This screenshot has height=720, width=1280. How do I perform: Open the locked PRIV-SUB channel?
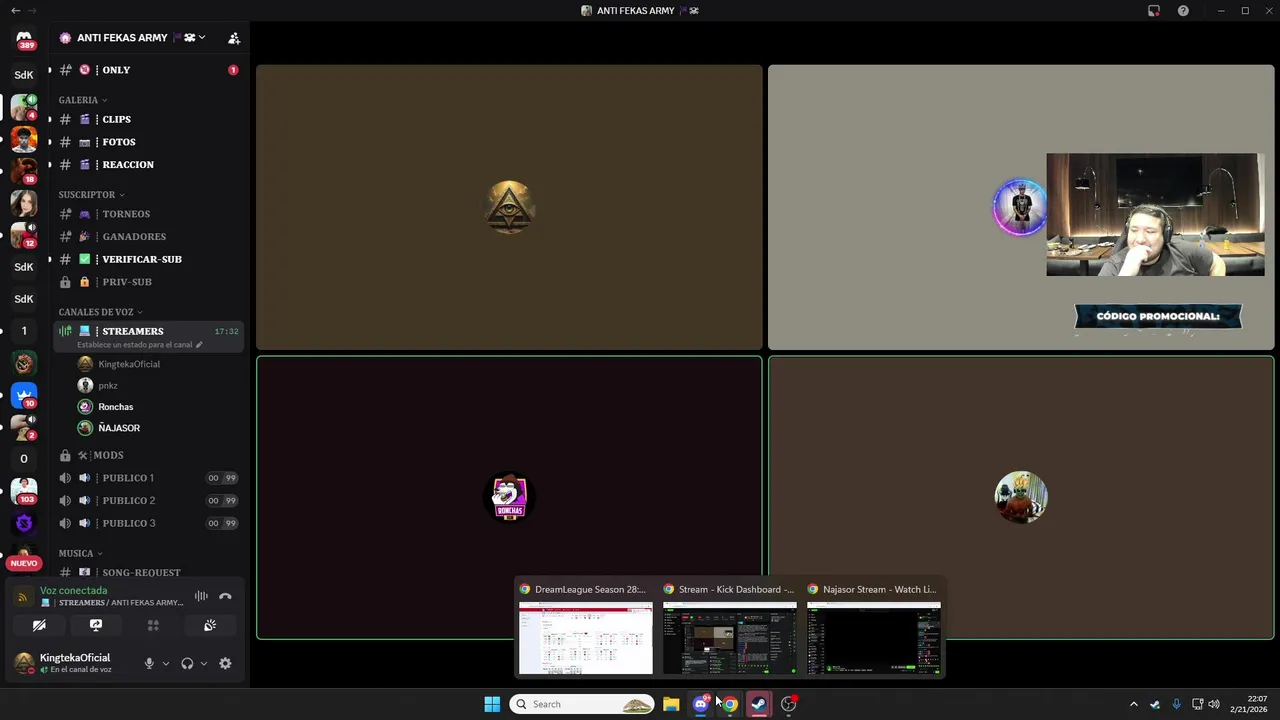148,282
